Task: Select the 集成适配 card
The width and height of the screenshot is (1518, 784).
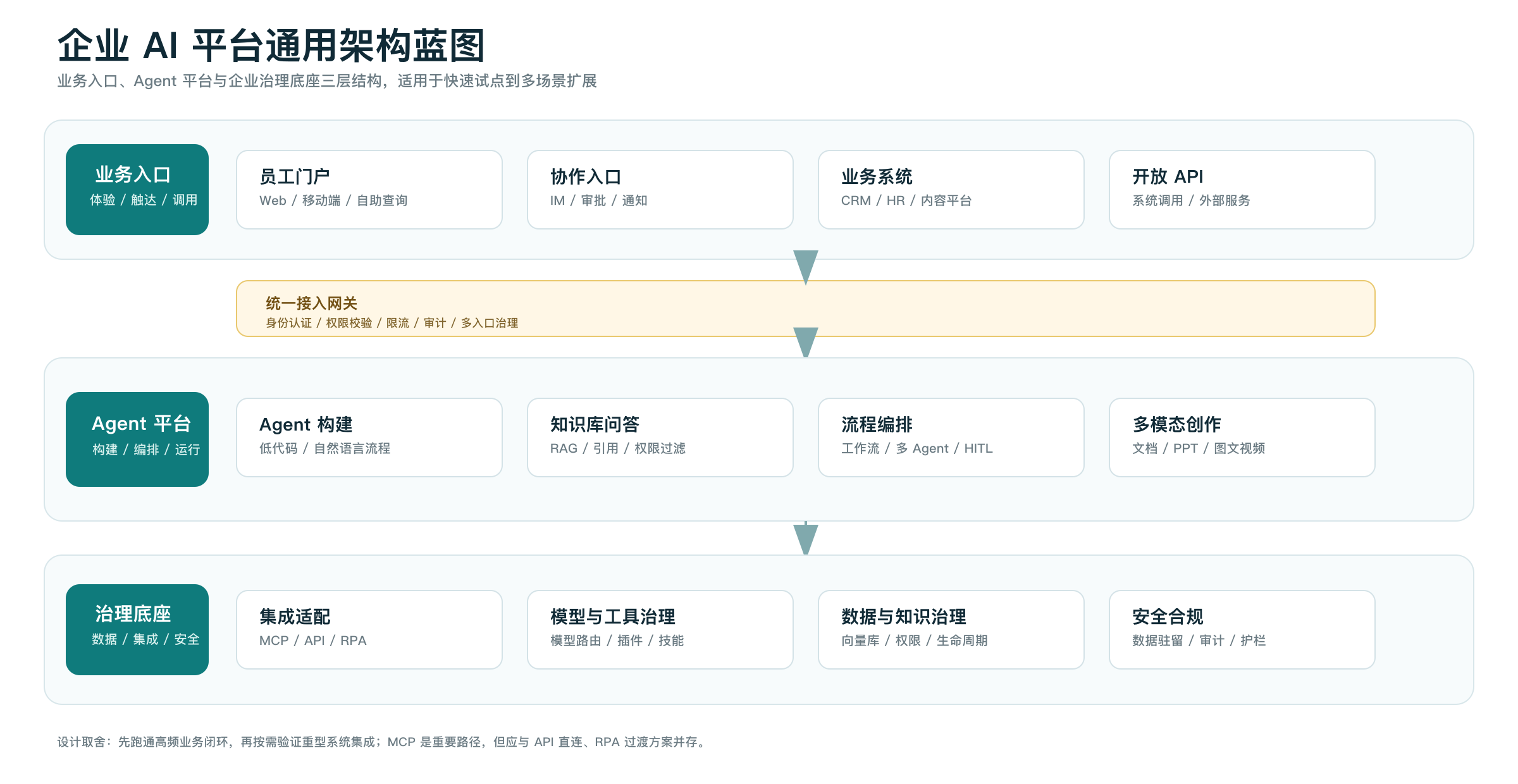Action: [x=369, y=630]
